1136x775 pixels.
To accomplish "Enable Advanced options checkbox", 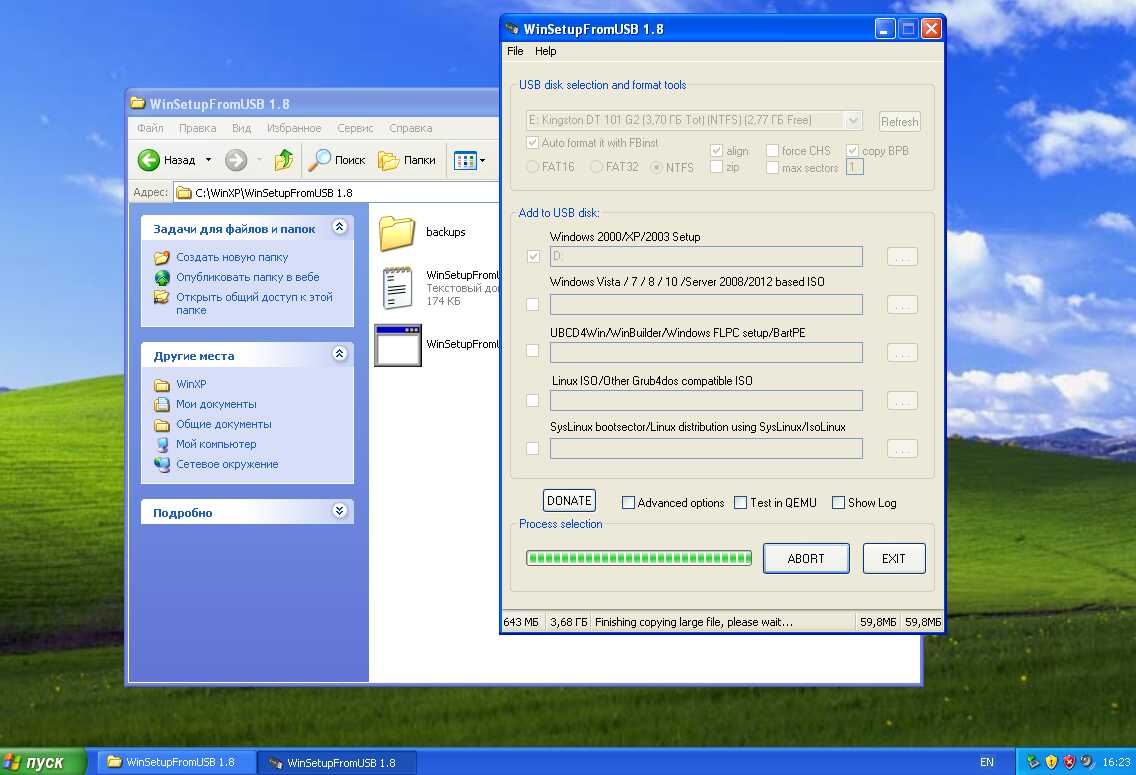I will [x=629, y=503].
